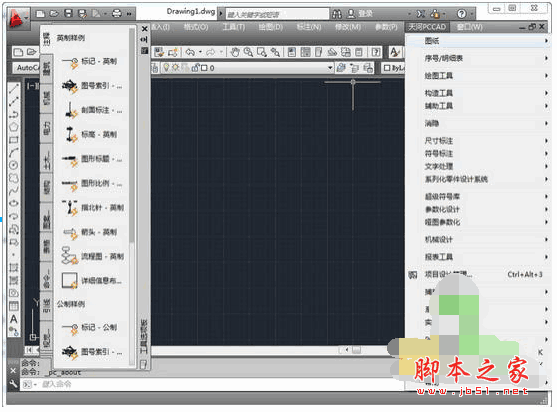
Task: Select the Line draw tool
Action: click(13, 88)
